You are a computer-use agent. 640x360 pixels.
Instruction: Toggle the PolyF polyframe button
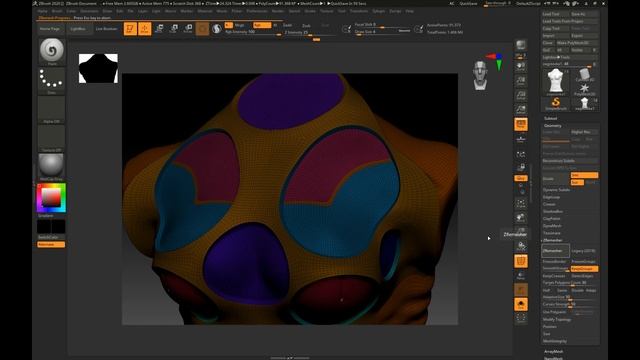521,261
